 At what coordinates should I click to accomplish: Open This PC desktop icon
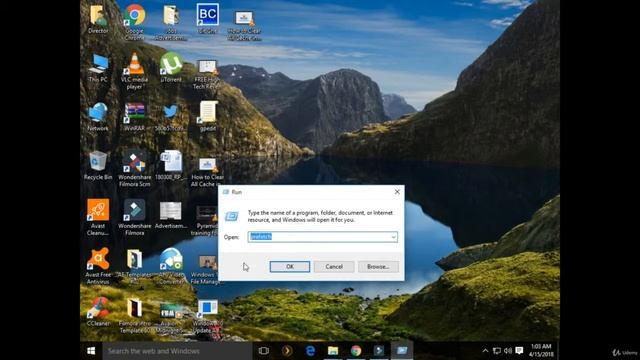pos(98,68)
